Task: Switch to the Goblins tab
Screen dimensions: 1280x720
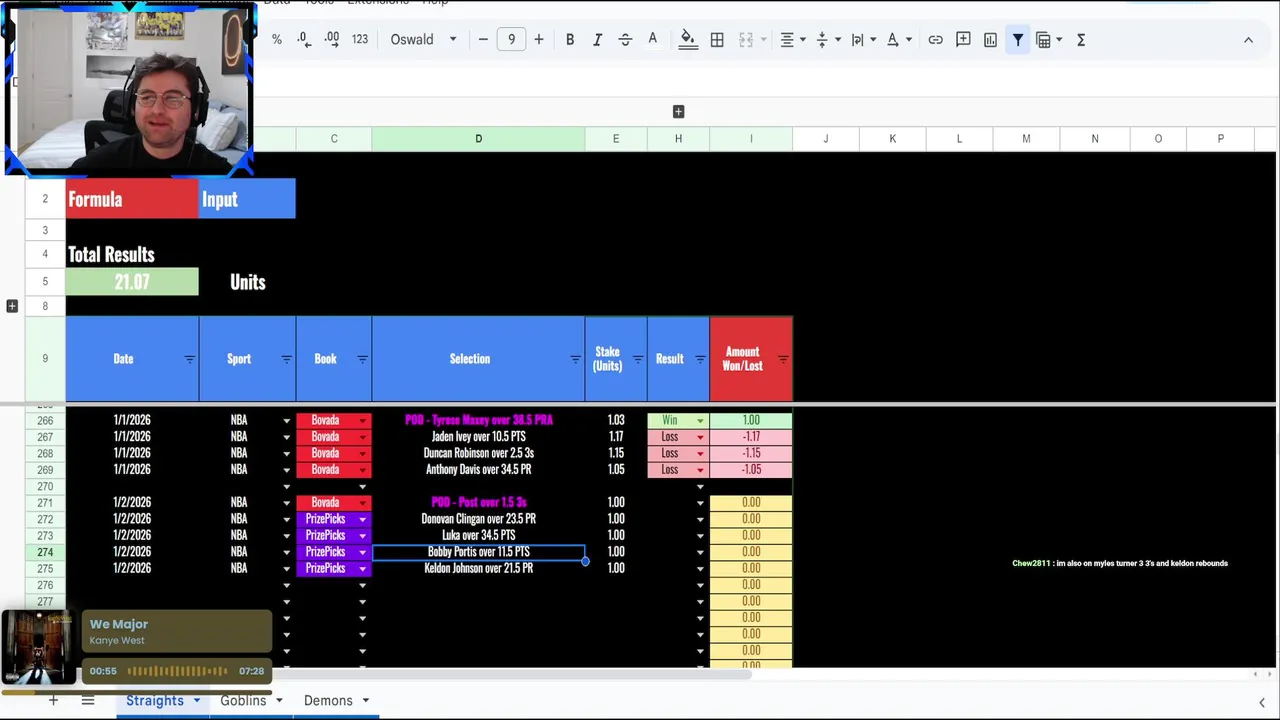Action: tap(243, 701)
